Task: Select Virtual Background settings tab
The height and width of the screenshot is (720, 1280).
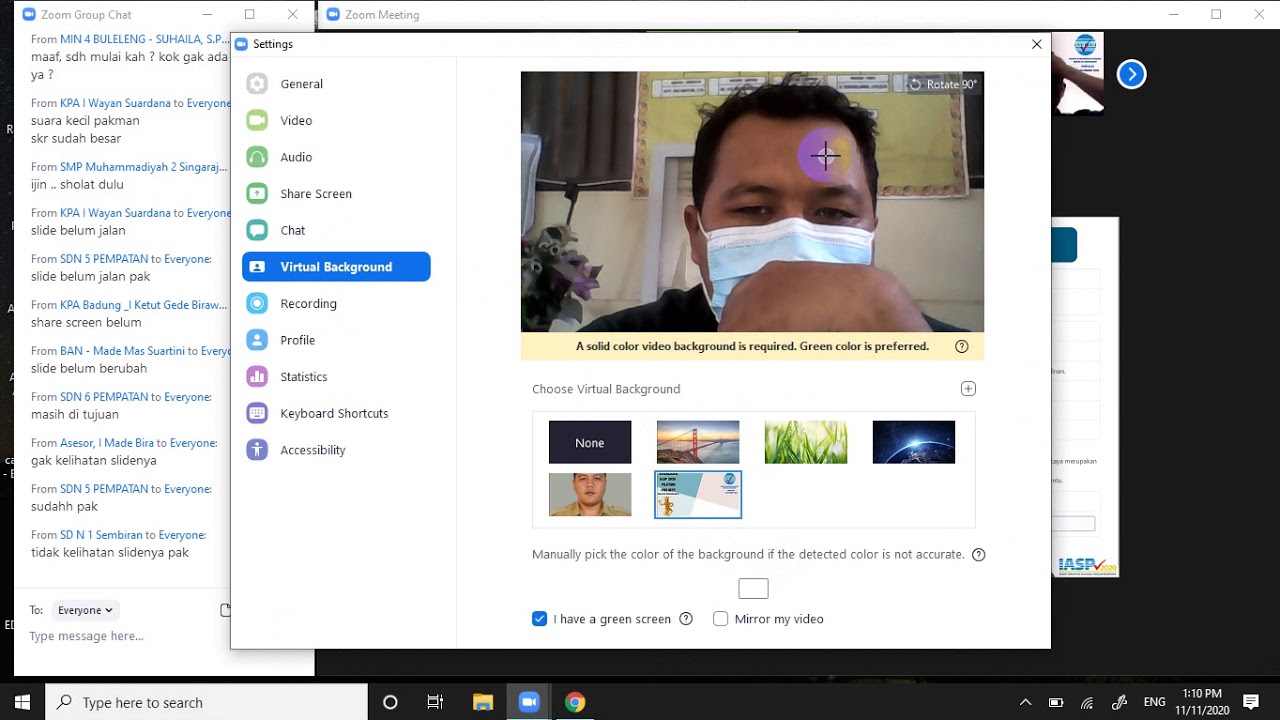Action: 336,267
